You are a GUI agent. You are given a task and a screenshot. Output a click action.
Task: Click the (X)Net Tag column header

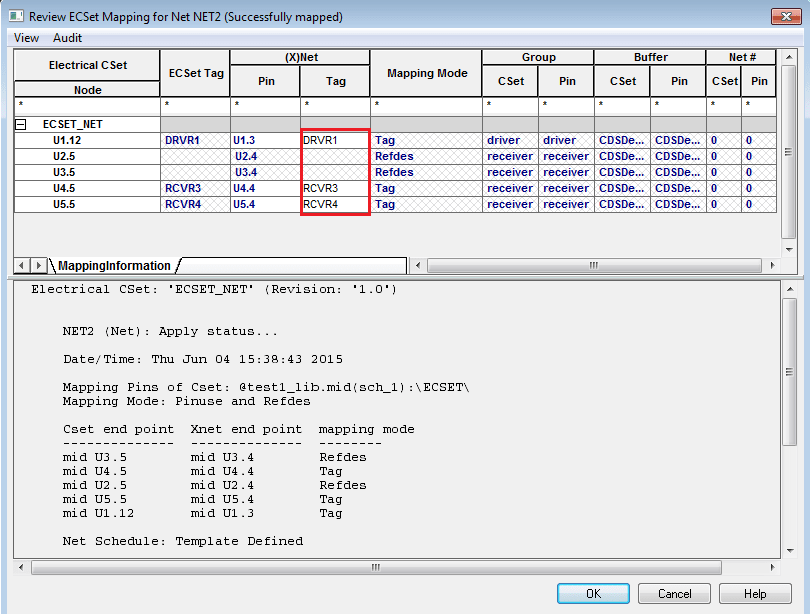pyautogui.click(x=335, y=81)
